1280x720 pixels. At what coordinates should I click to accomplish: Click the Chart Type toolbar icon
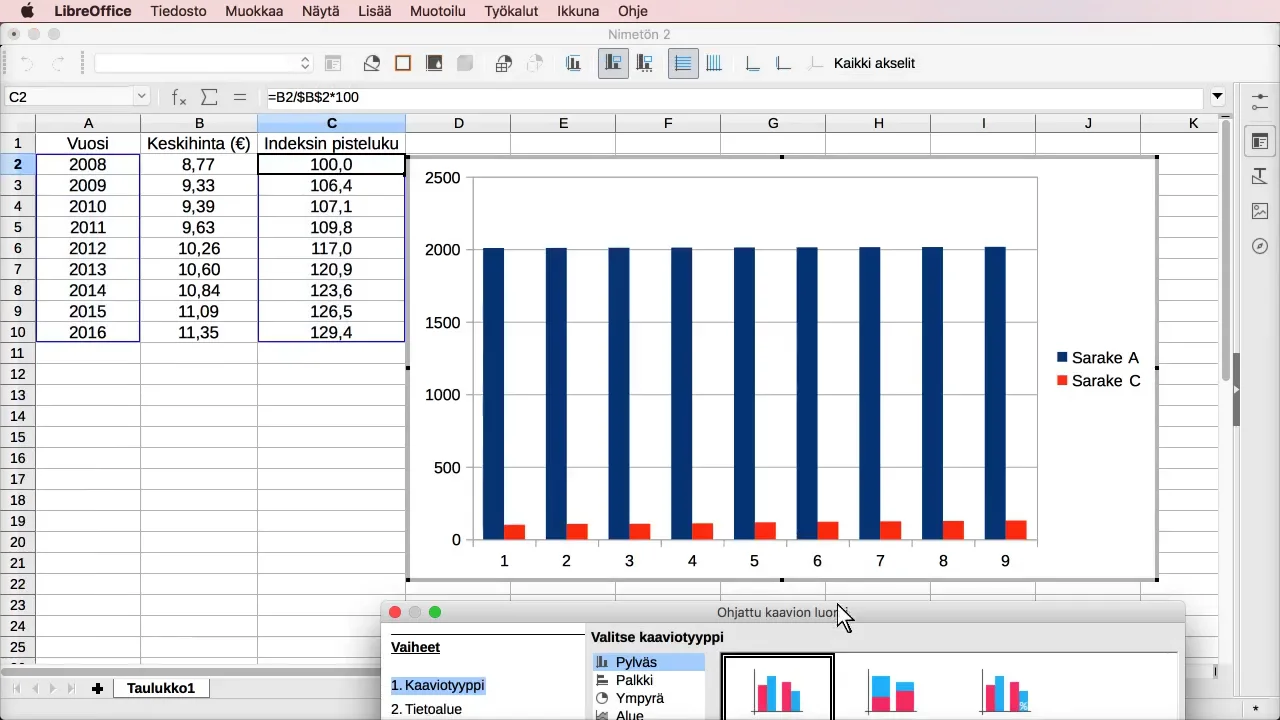click(372, 64)
